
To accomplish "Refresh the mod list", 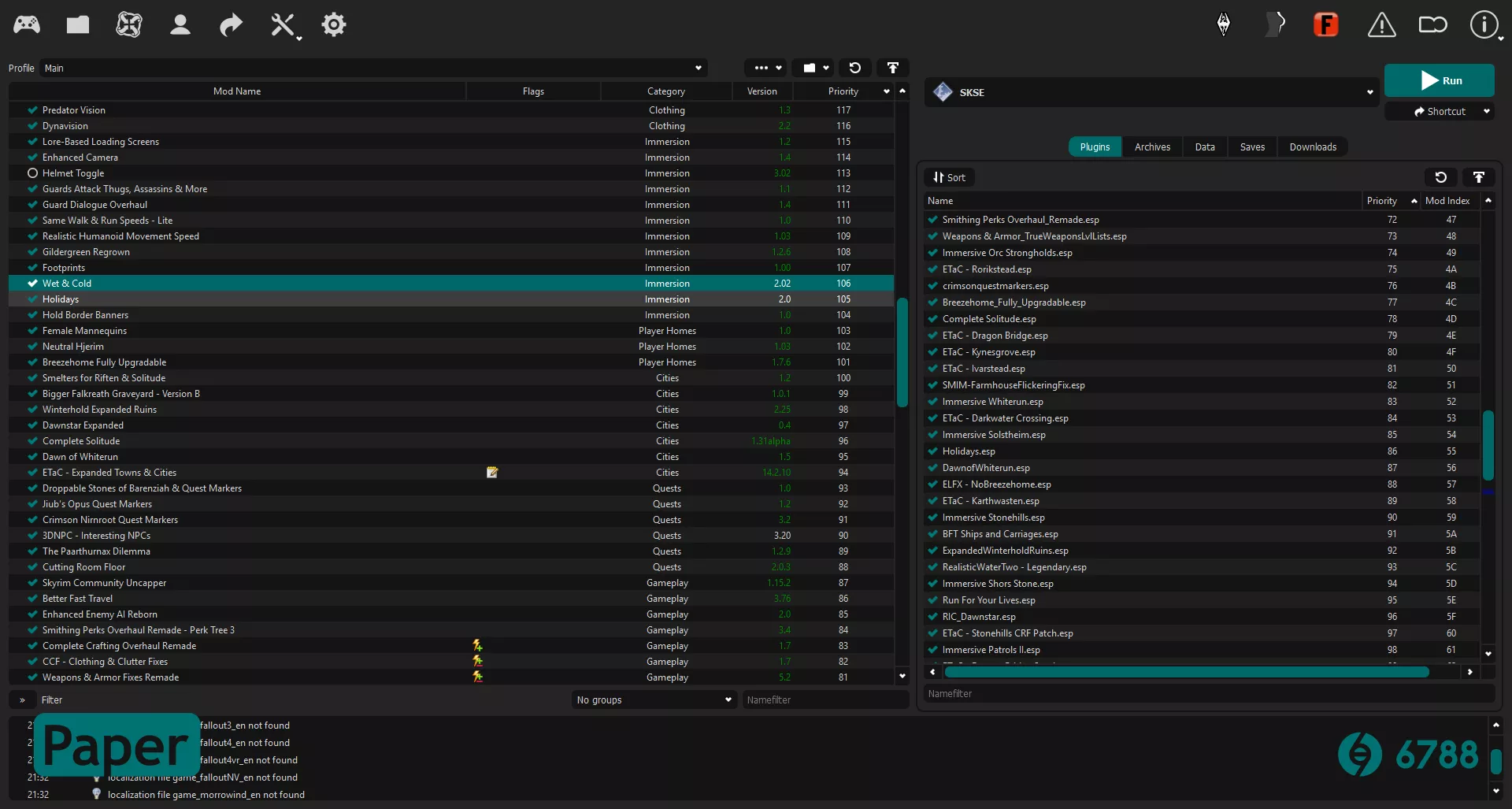I will tap(855, 68).
